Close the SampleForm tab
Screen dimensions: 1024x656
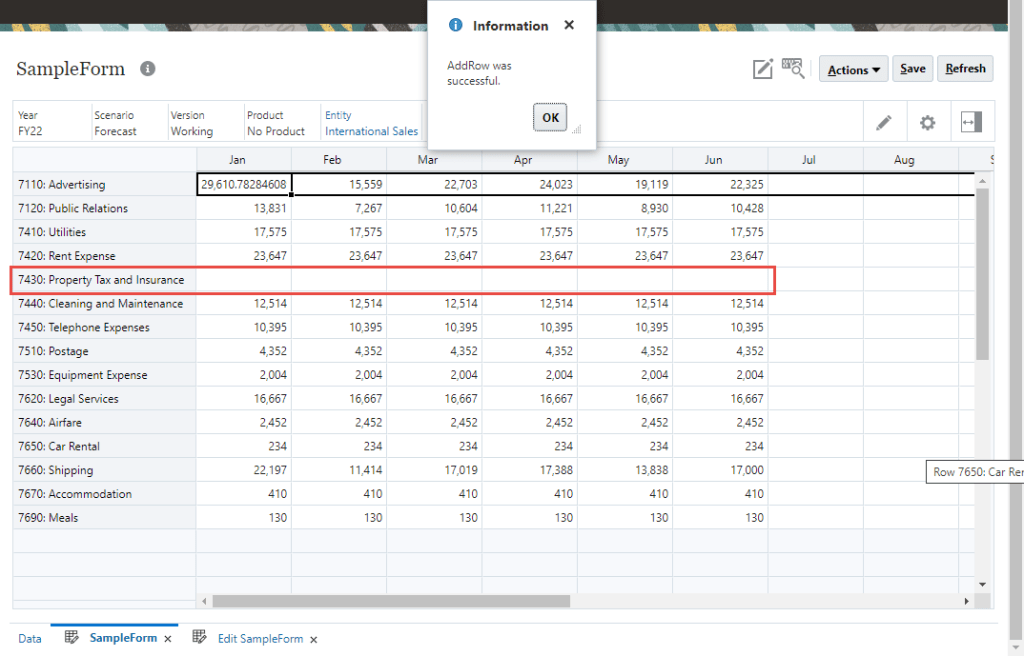pos(168,639)
